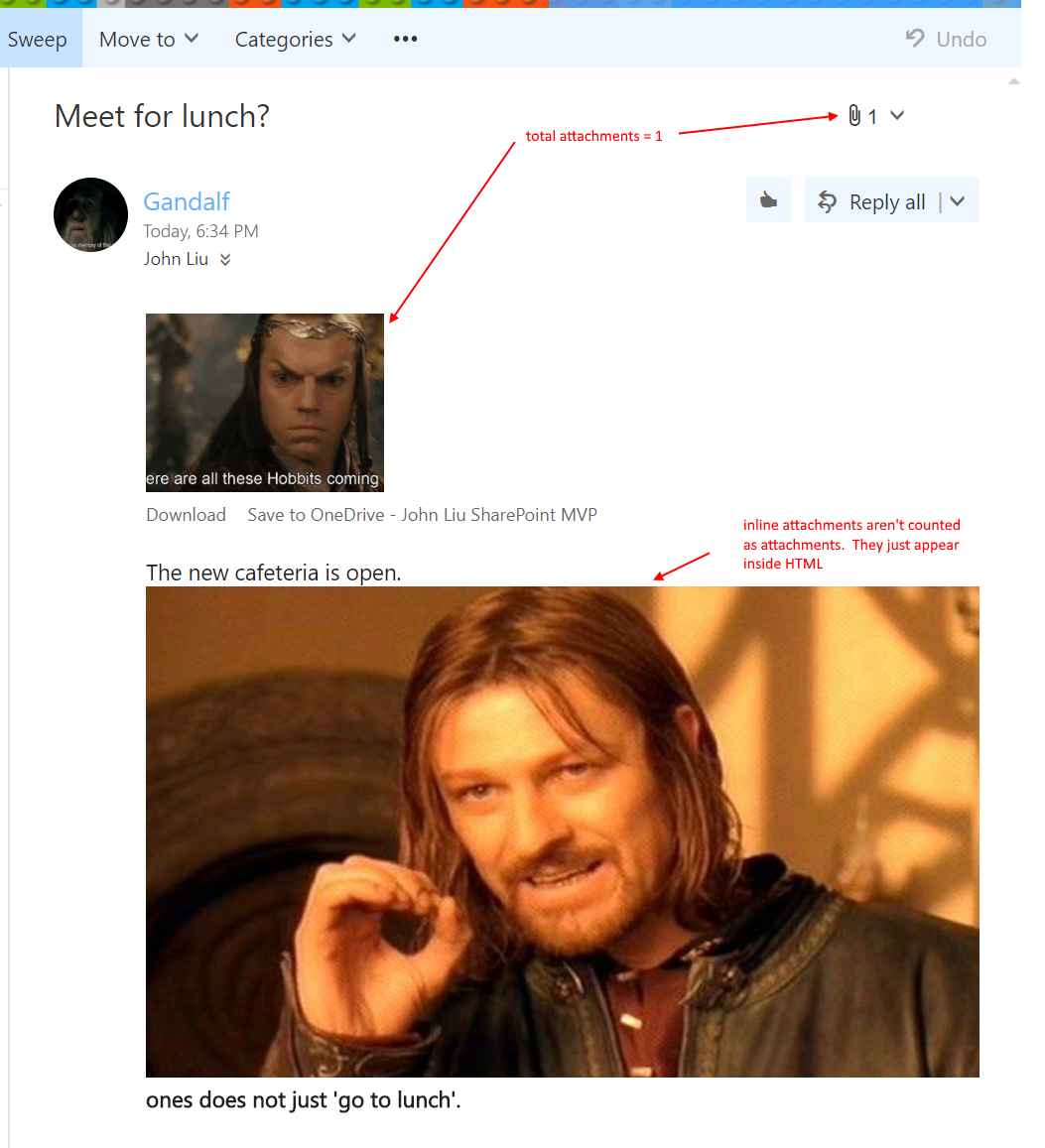This screenshot has width=1045, height=1148.
Task: Click the like thumbs-up icon button
Action: 768,199
